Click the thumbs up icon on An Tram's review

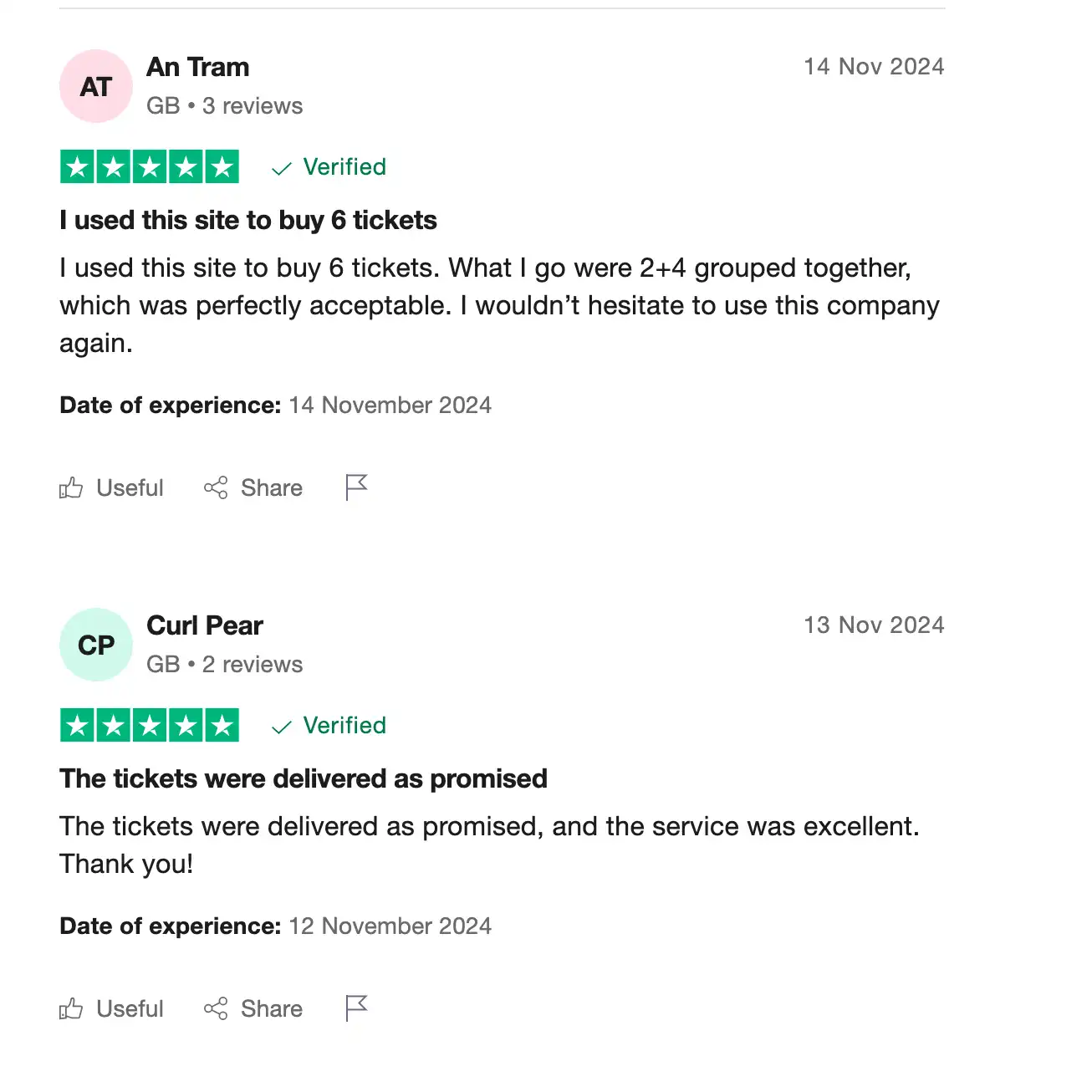[72, 487]
